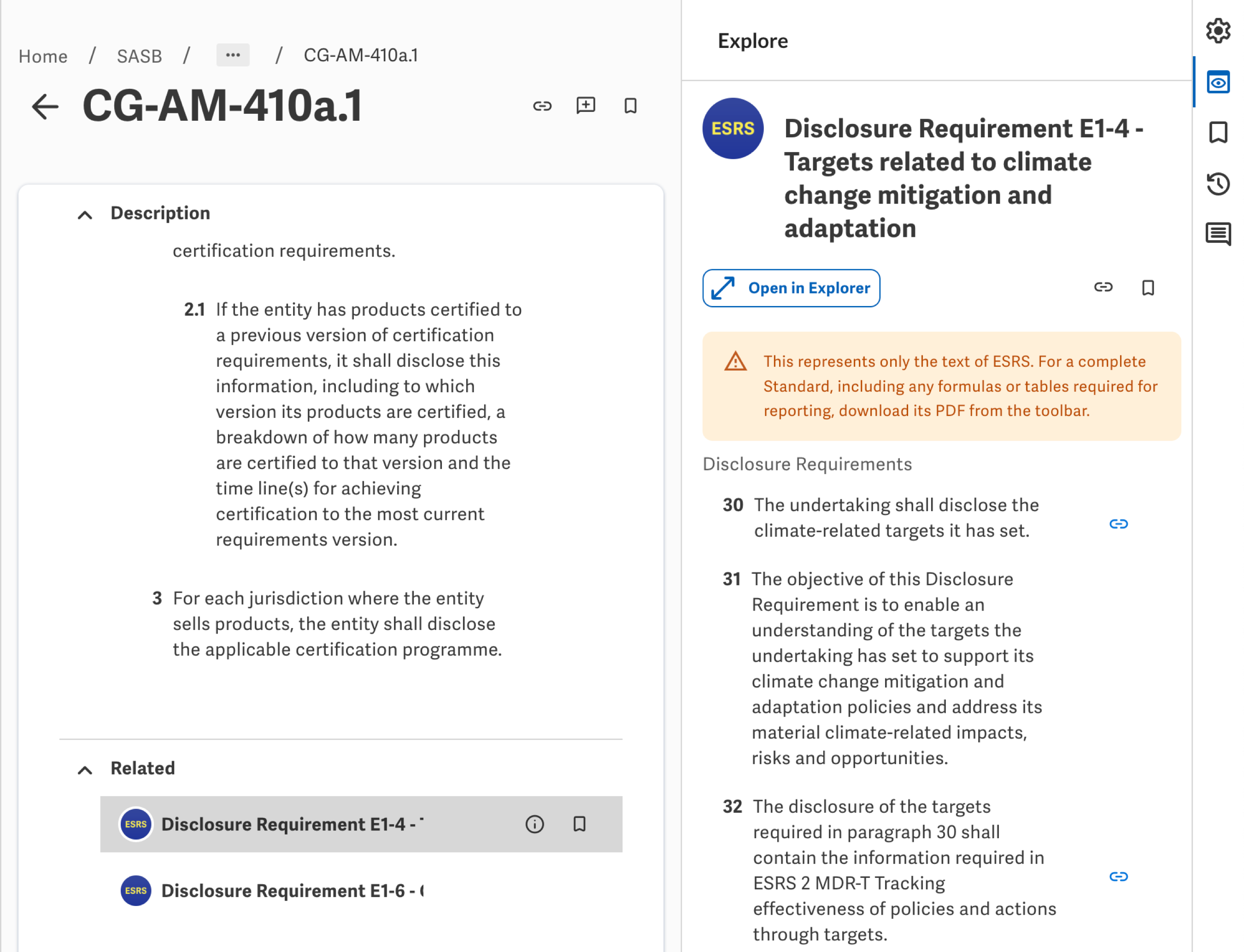The height and width of the screenshot is (952, 1244).
Task: Select the Explore eye sidebar icon
Action: (1218, 83)
